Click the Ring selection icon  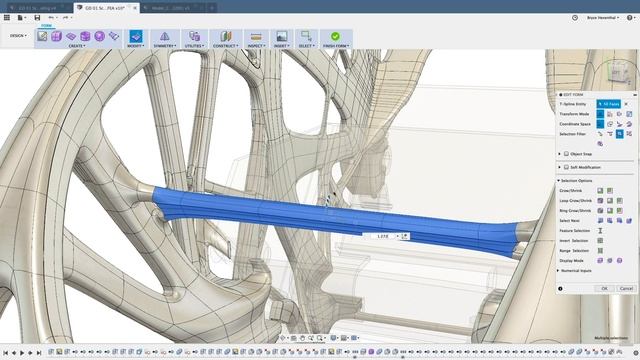600,211
